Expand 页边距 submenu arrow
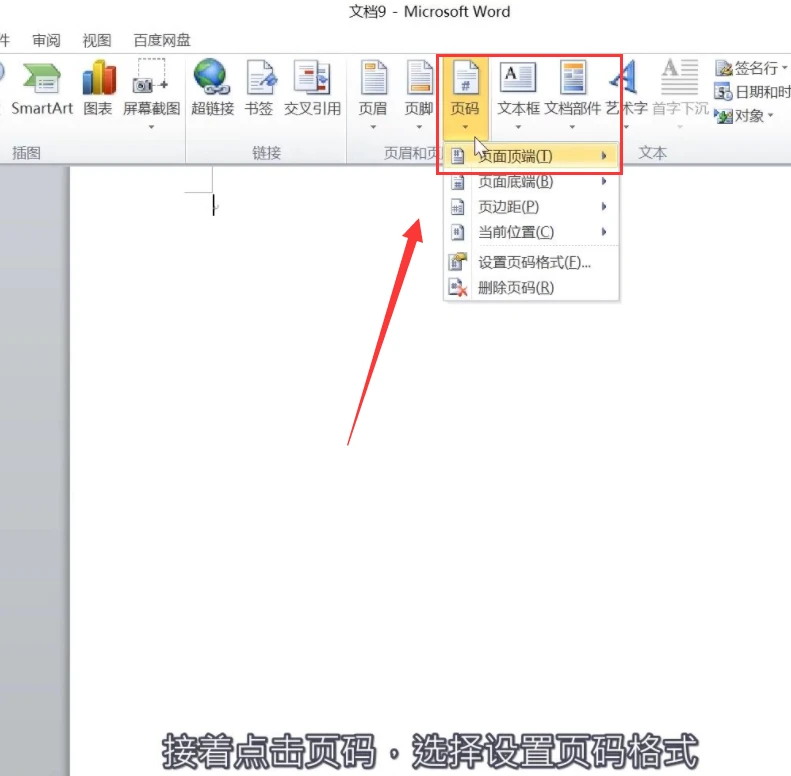 [x=604, y=206]
